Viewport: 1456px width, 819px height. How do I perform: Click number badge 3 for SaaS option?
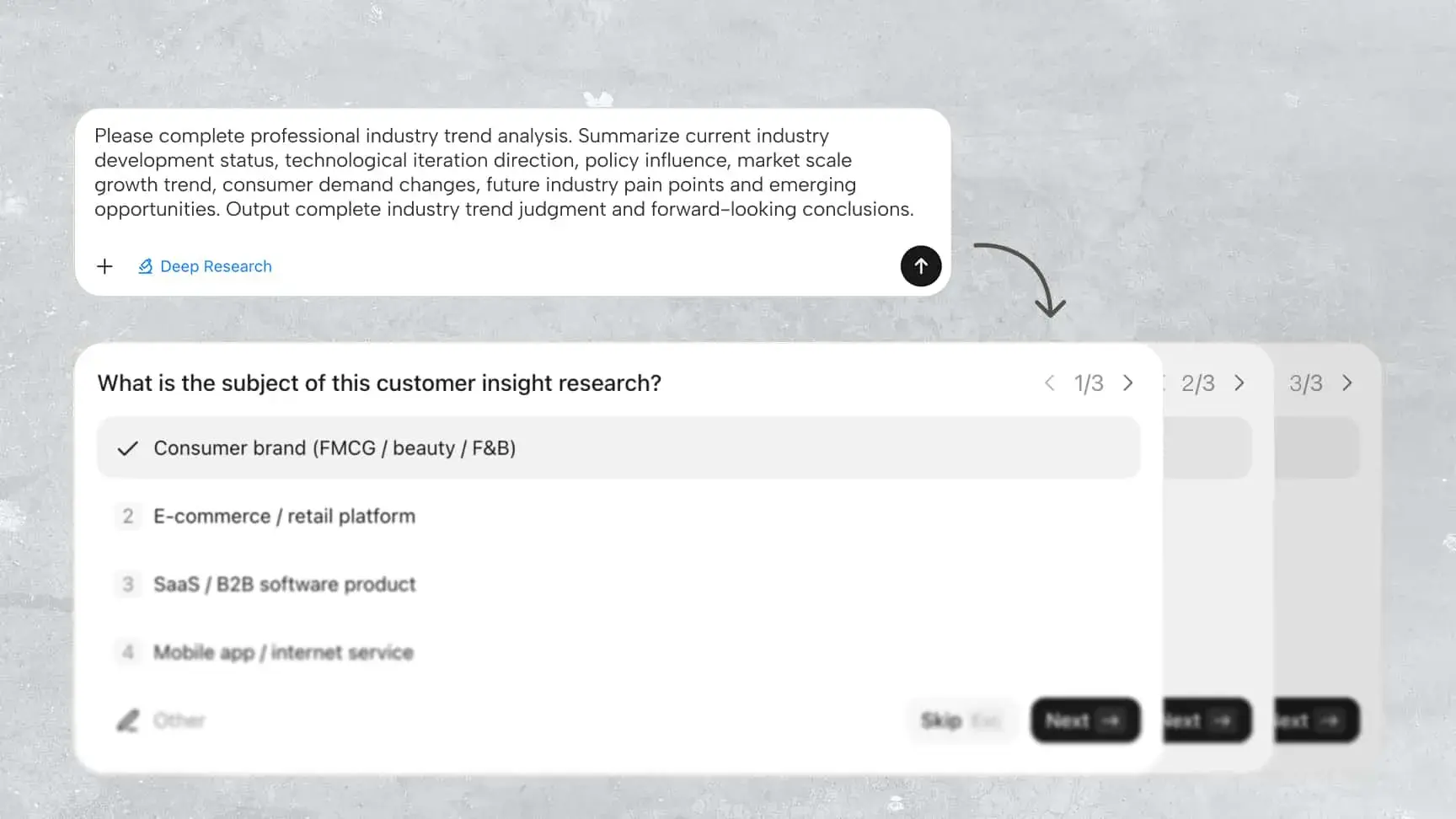click(x=127, y=584)
